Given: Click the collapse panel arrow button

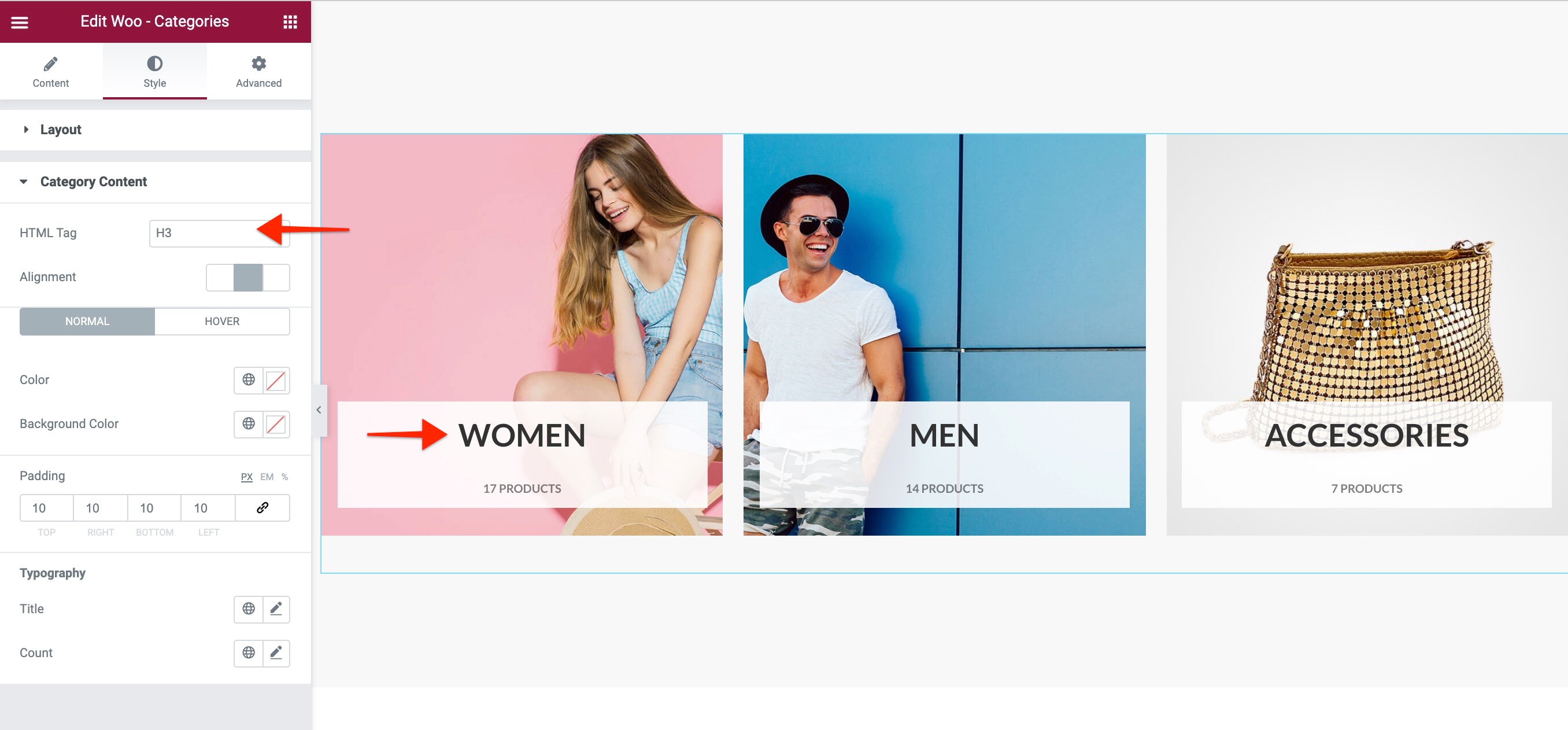Looking at the screenshot, I should [319, 409].
